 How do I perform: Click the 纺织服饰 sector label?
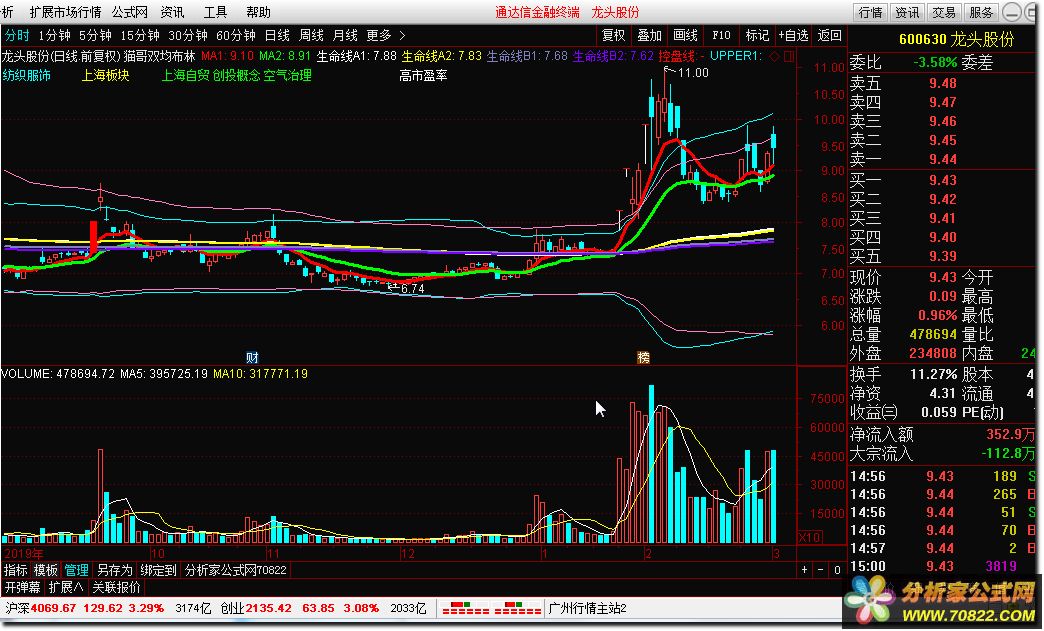coord(27,76)
